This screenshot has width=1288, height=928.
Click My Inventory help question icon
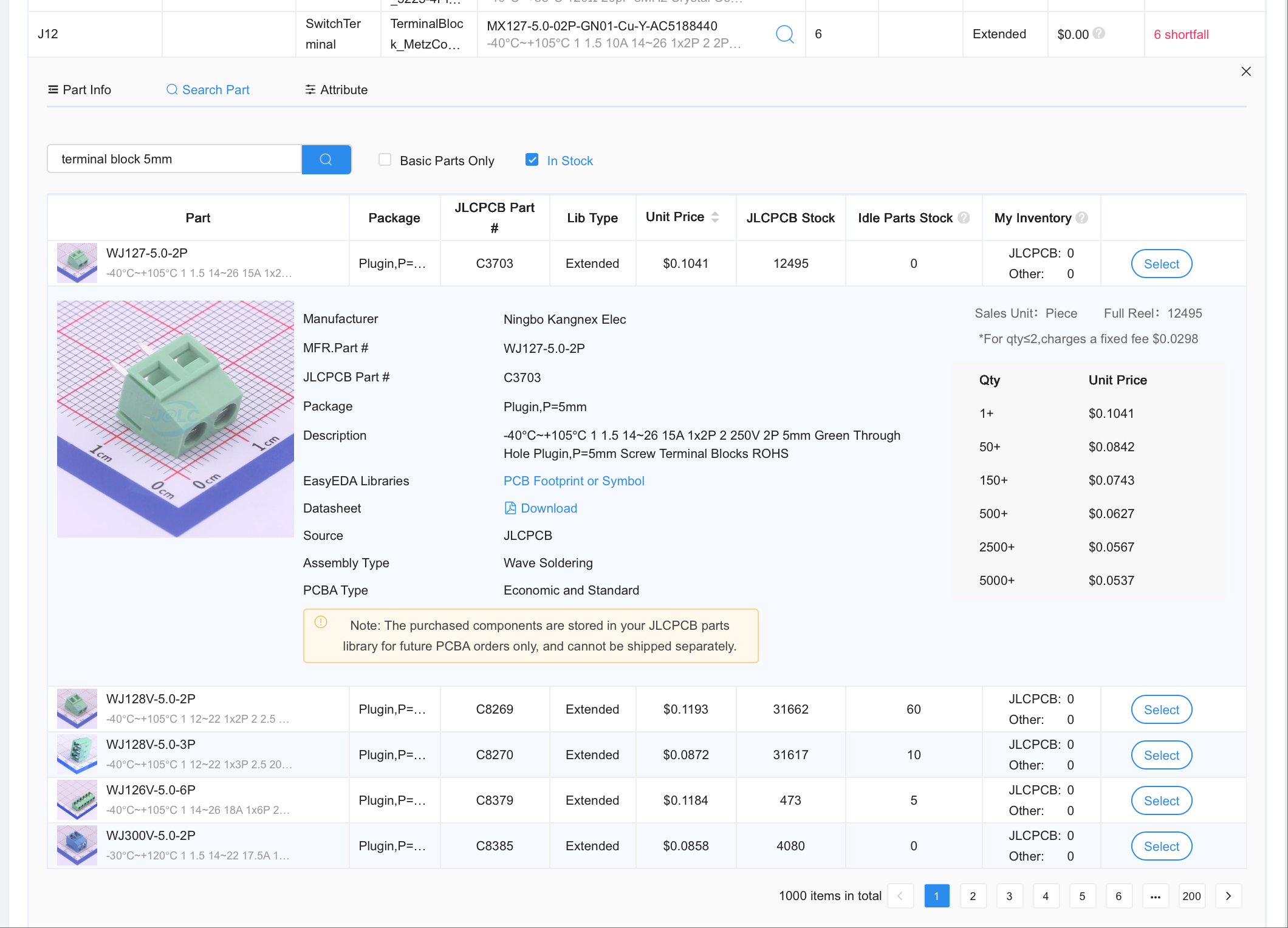pos(1082,217)
